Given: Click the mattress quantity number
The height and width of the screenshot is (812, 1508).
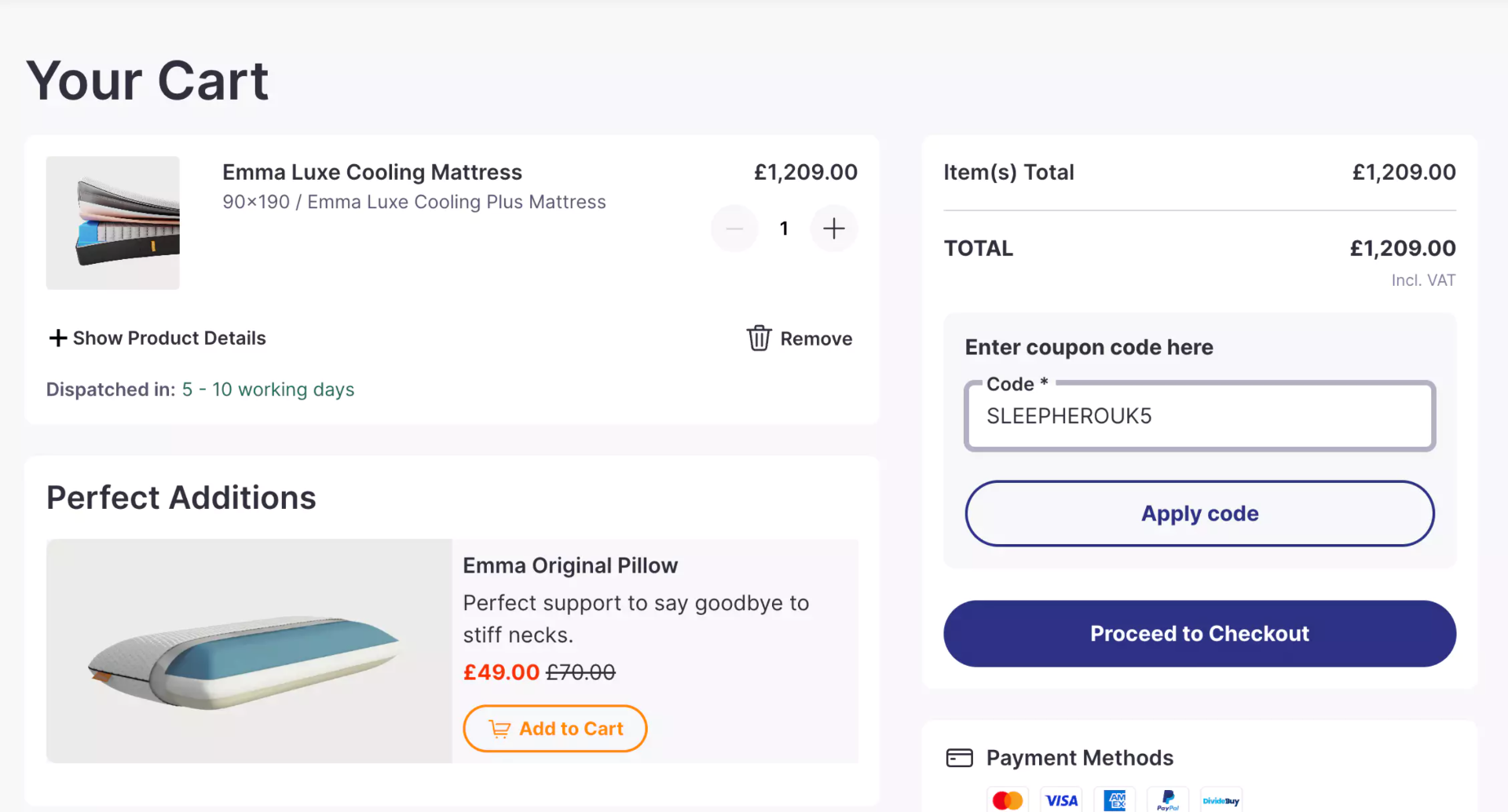Looking at the screenshot, I should pos(784,229).
